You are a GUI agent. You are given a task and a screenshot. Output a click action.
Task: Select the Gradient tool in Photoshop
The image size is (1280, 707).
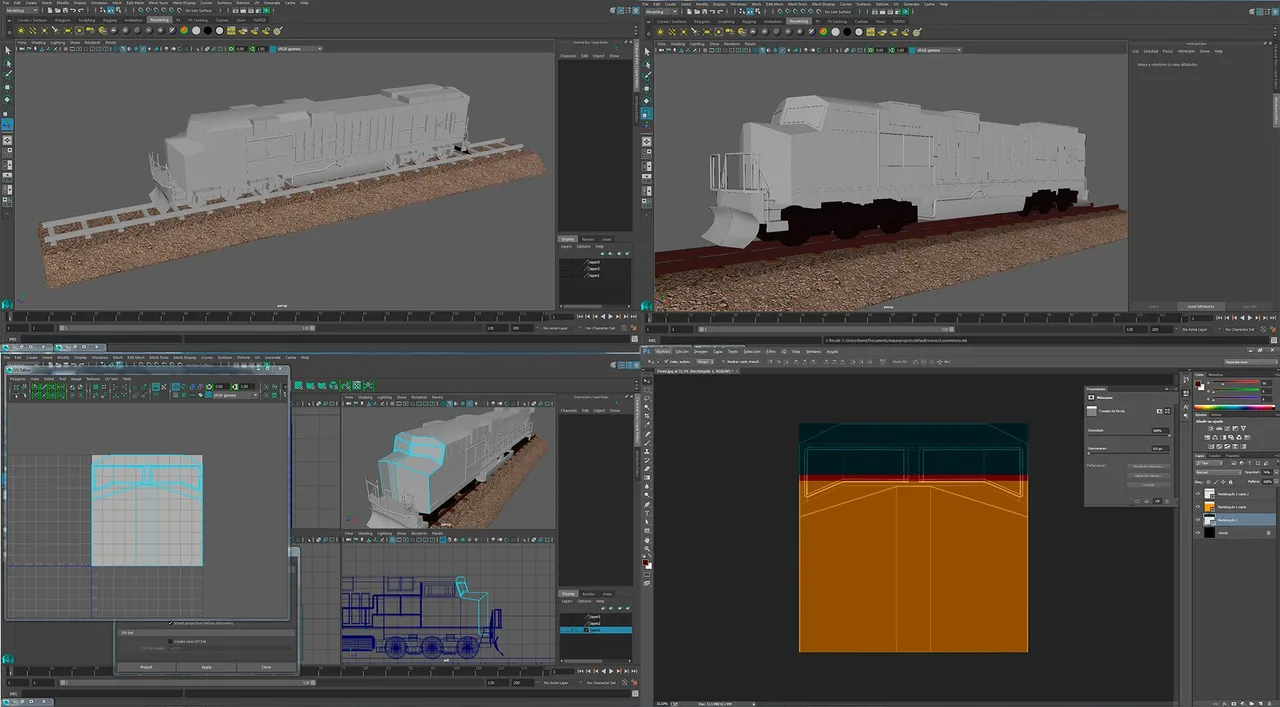647,478
